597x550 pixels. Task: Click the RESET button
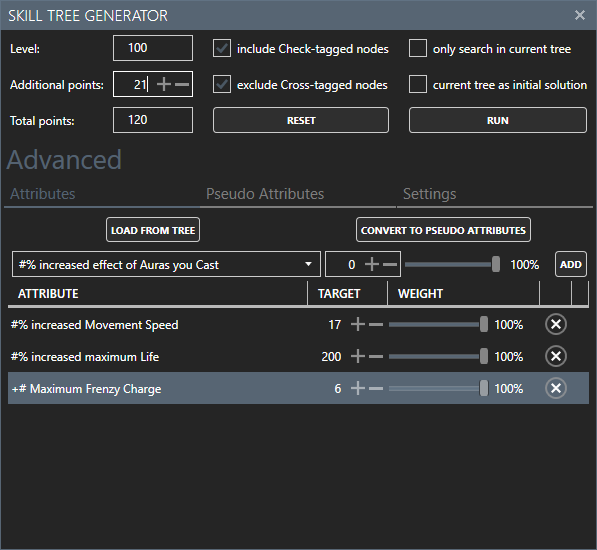[x=301, y=120]
